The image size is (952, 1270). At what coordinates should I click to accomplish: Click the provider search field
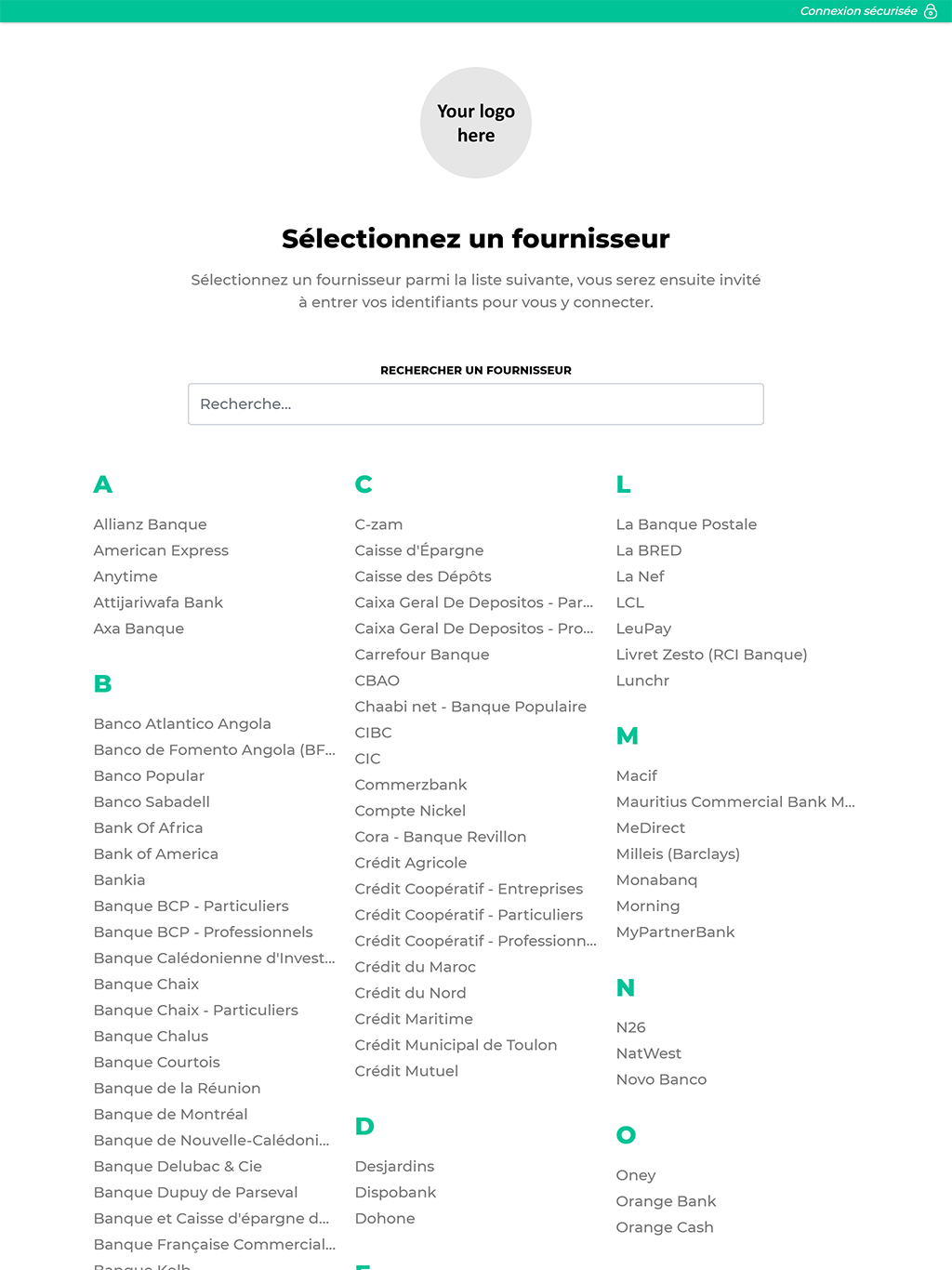(x=476, y=404)
